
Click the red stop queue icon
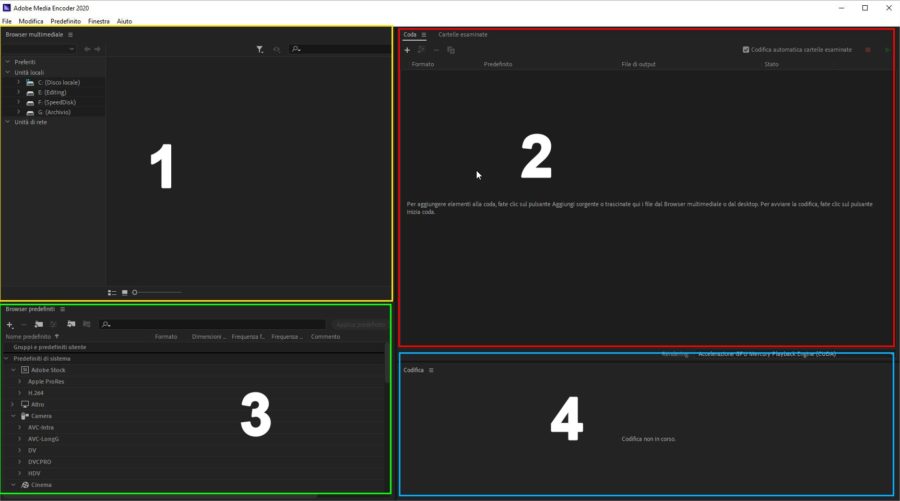point(868,50)
